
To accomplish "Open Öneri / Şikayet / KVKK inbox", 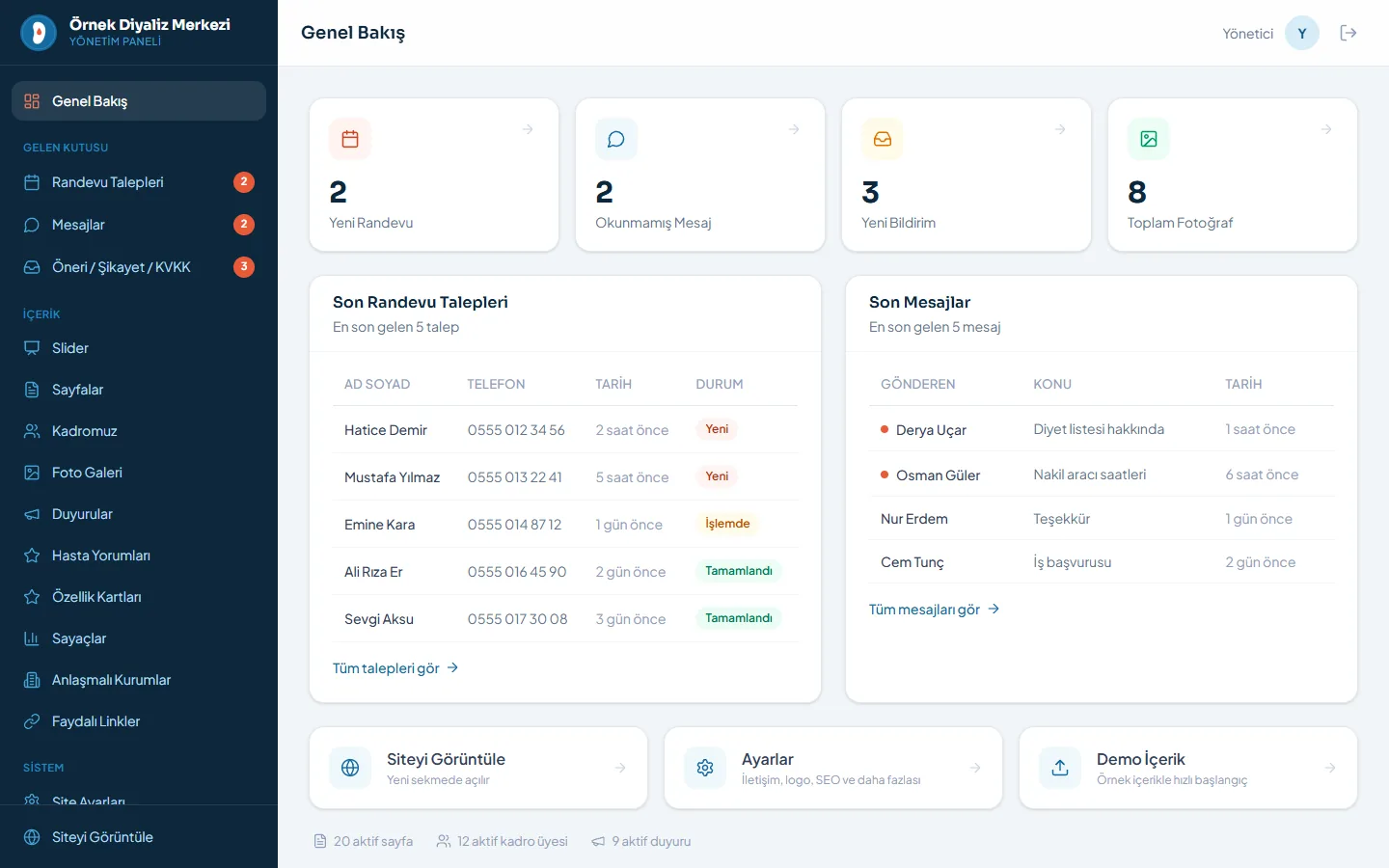I will 139,267.
